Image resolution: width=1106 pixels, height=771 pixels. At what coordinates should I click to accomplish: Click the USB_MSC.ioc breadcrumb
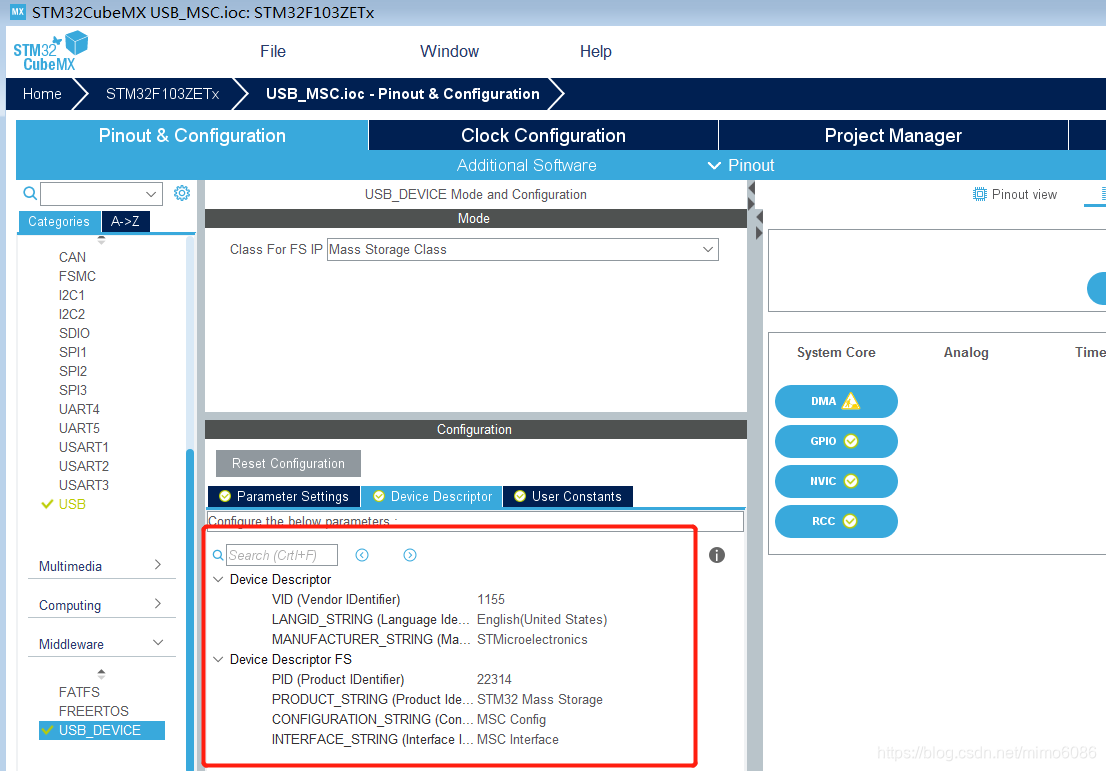click(x=403, y=94)
